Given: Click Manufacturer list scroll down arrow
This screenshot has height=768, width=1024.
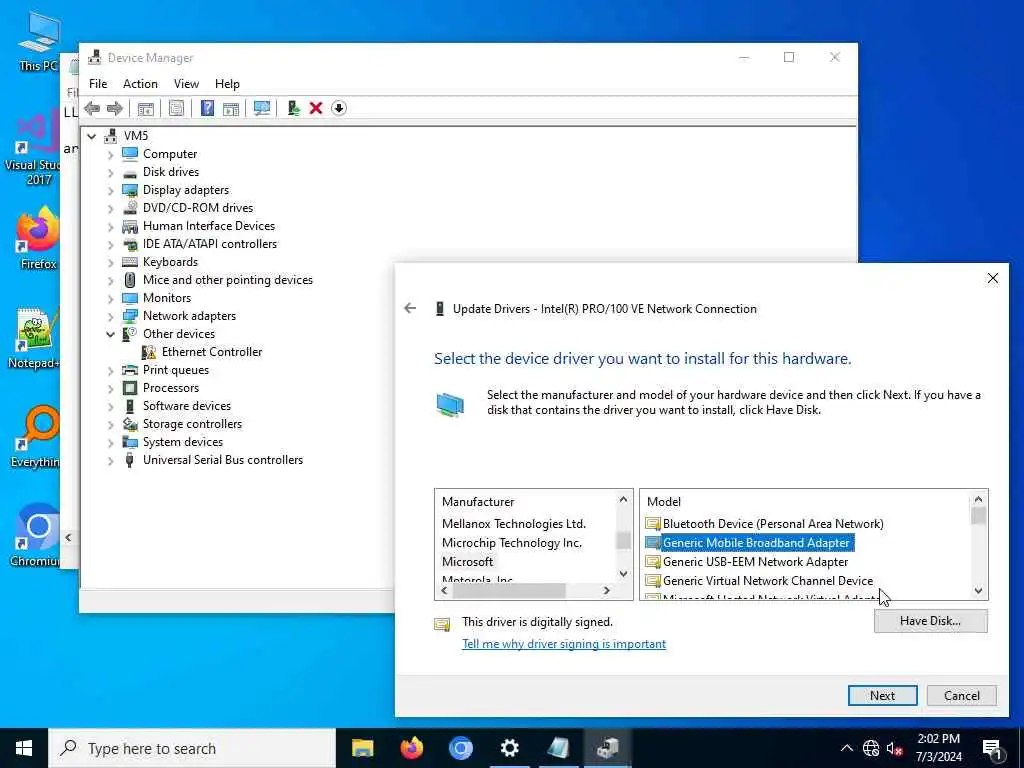Looking at the screenshot, I should point(624,573).
